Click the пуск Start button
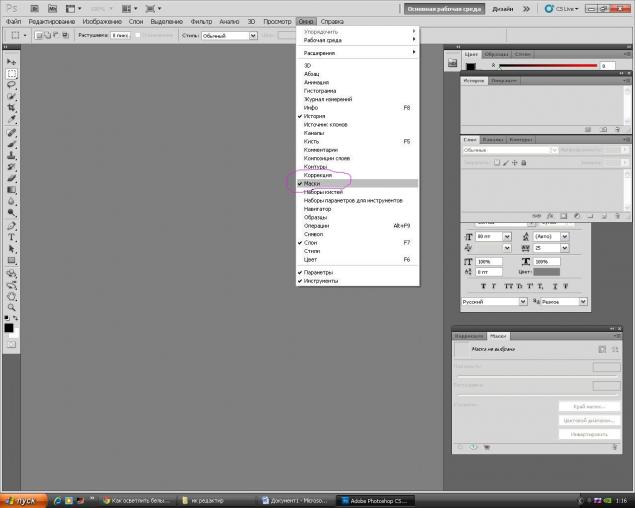 23,501
